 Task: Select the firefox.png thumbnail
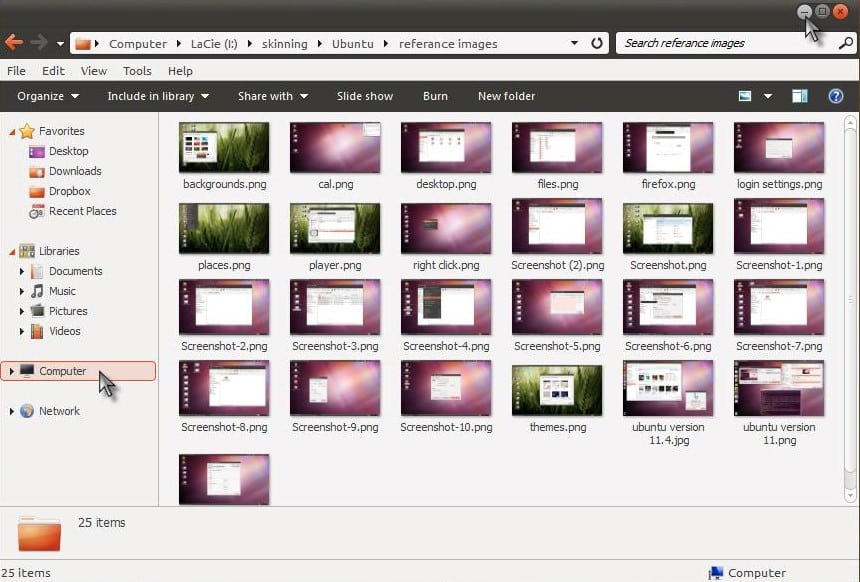(x=667, y=148)
